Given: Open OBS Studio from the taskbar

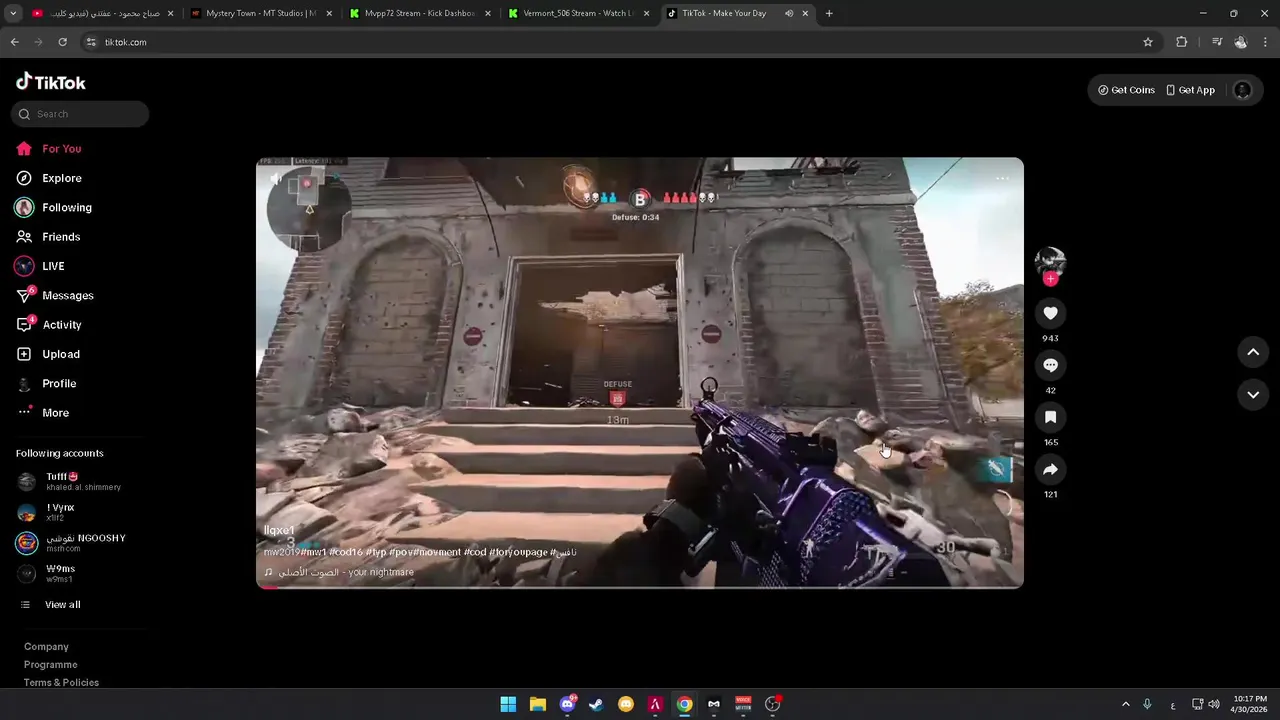Looking at the screenshot, I should (x=772, y=704).
